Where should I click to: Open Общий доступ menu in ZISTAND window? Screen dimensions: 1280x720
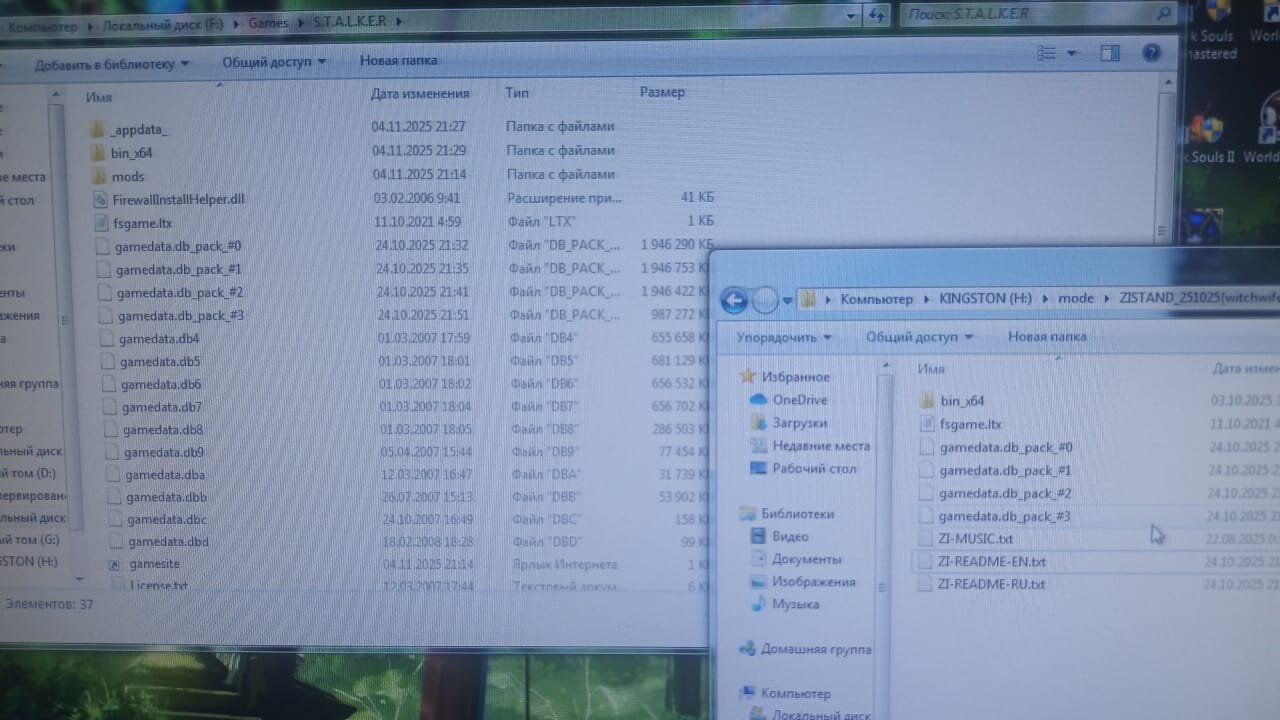[919, 337]
